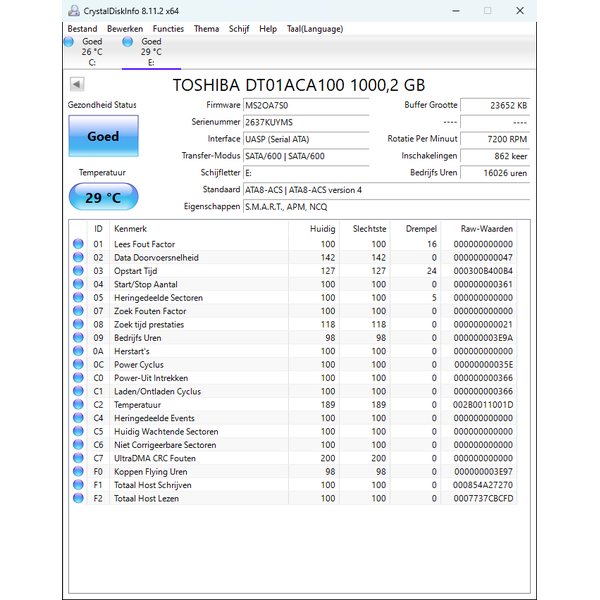Viewport: 600px width, 600px height.
Task: Click the status orb for Totaal Host Lezen
Action: click(x=78, y=498)
